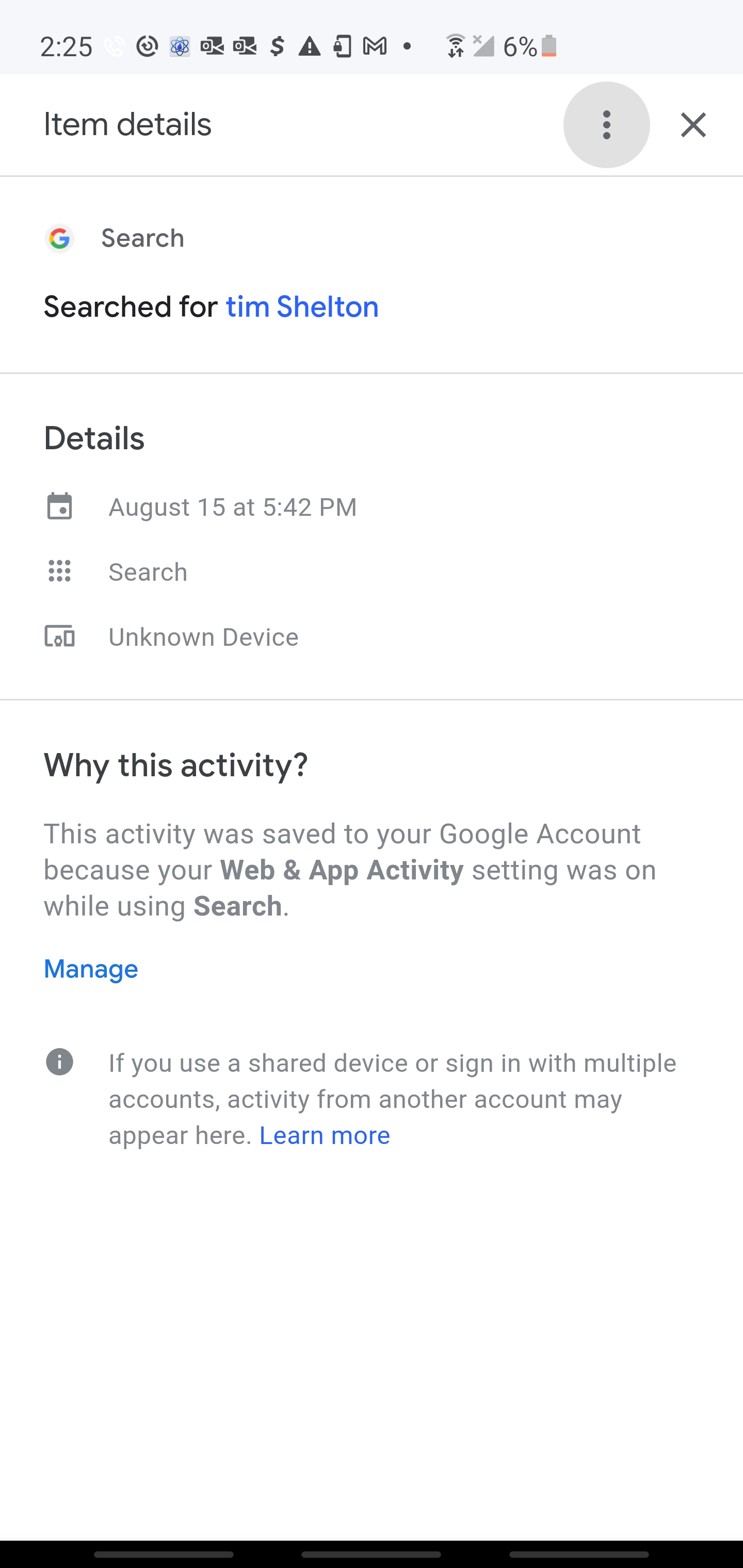Screen dimensions: 743x1568
Task: Click the Manage link
Action: [x=91, y=969]
